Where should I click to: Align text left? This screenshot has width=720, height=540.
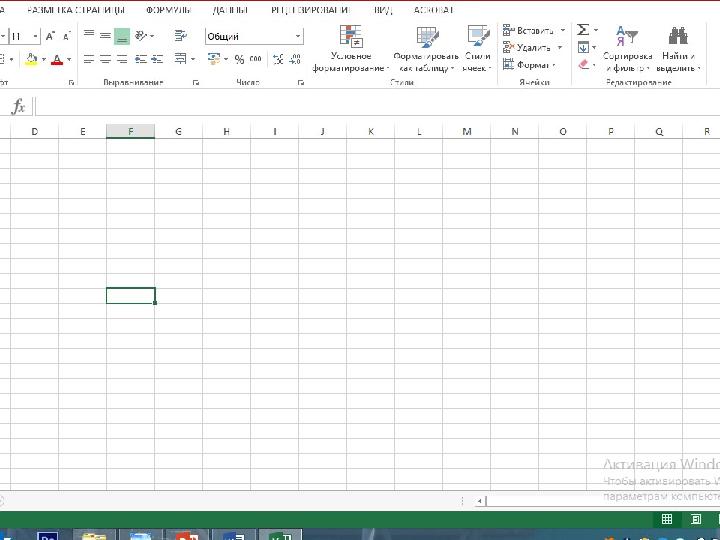coord(89,59)
